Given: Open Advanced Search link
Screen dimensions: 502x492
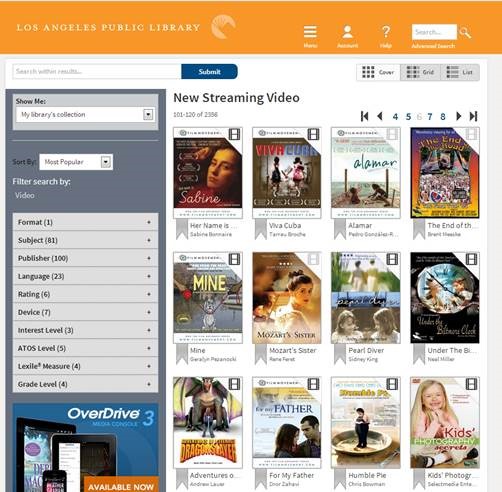Looking at the screenshot, I should click(x=433, y=46).
